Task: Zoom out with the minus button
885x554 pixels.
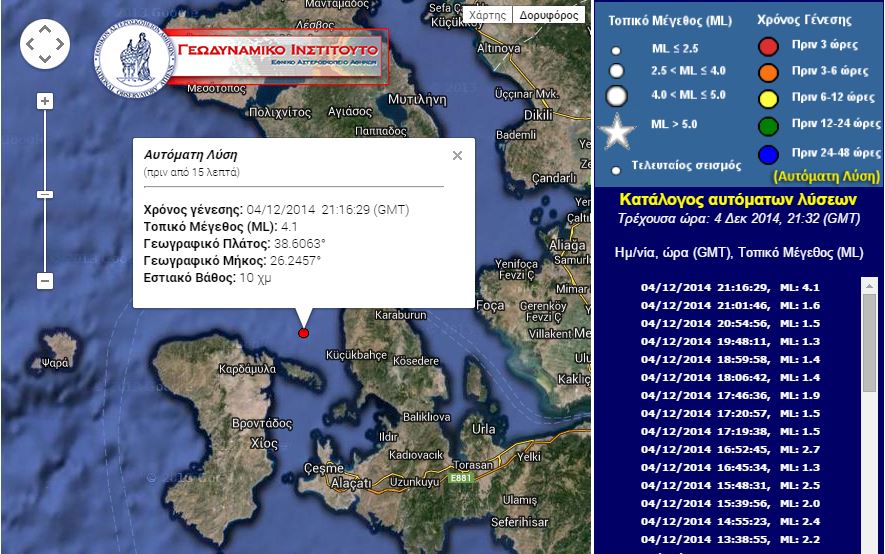Action: [x=45, y=280]
